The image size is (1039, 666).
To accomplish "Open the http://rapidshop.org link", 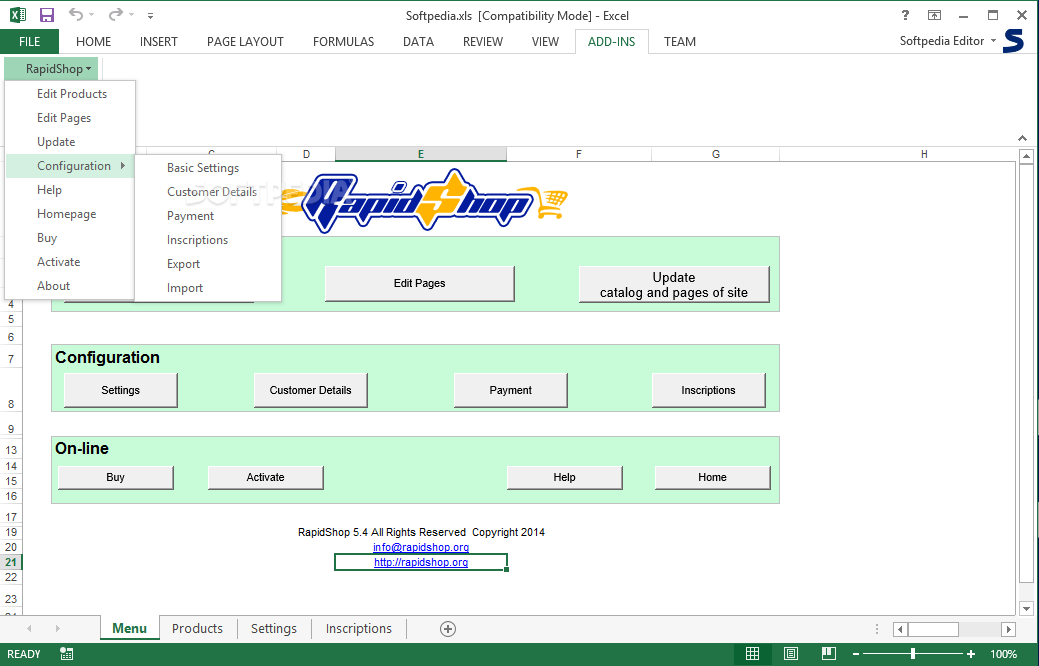I will (x=421, y=563).
